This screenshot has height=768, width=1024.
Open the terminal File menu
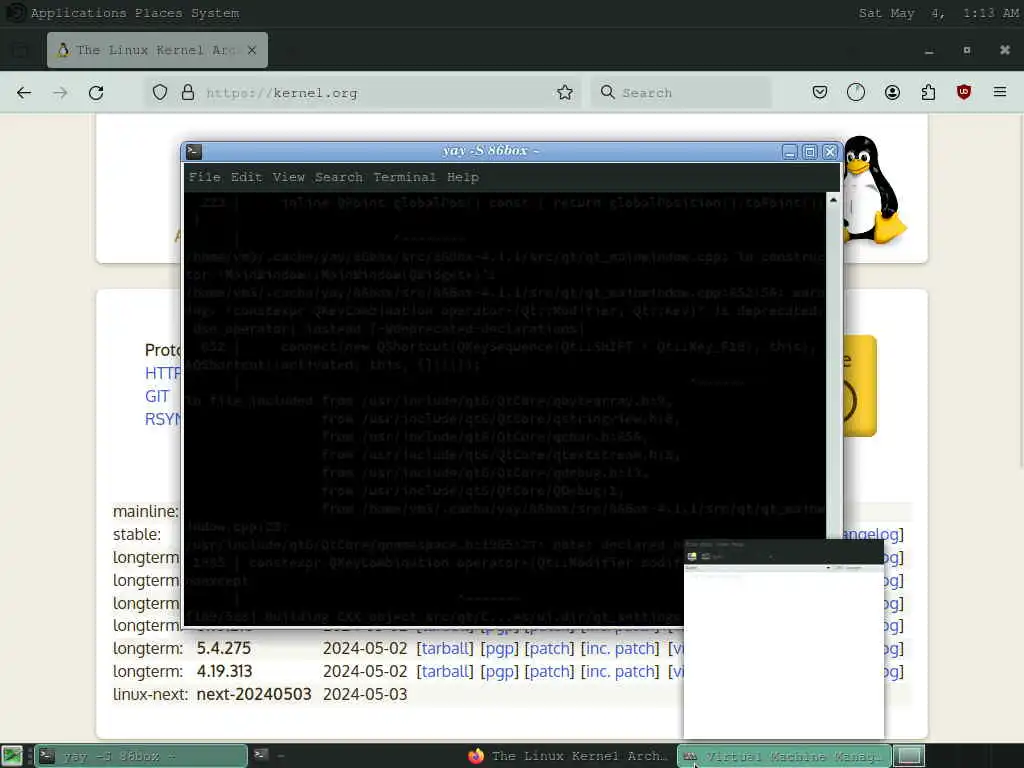(204, 177)
